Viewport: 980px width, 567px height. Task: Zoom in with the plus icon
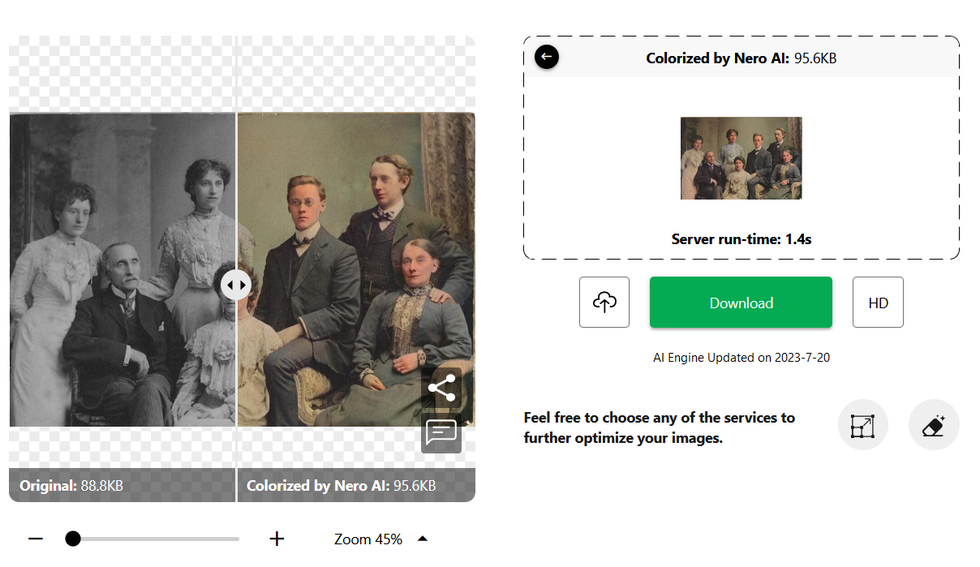277,539
